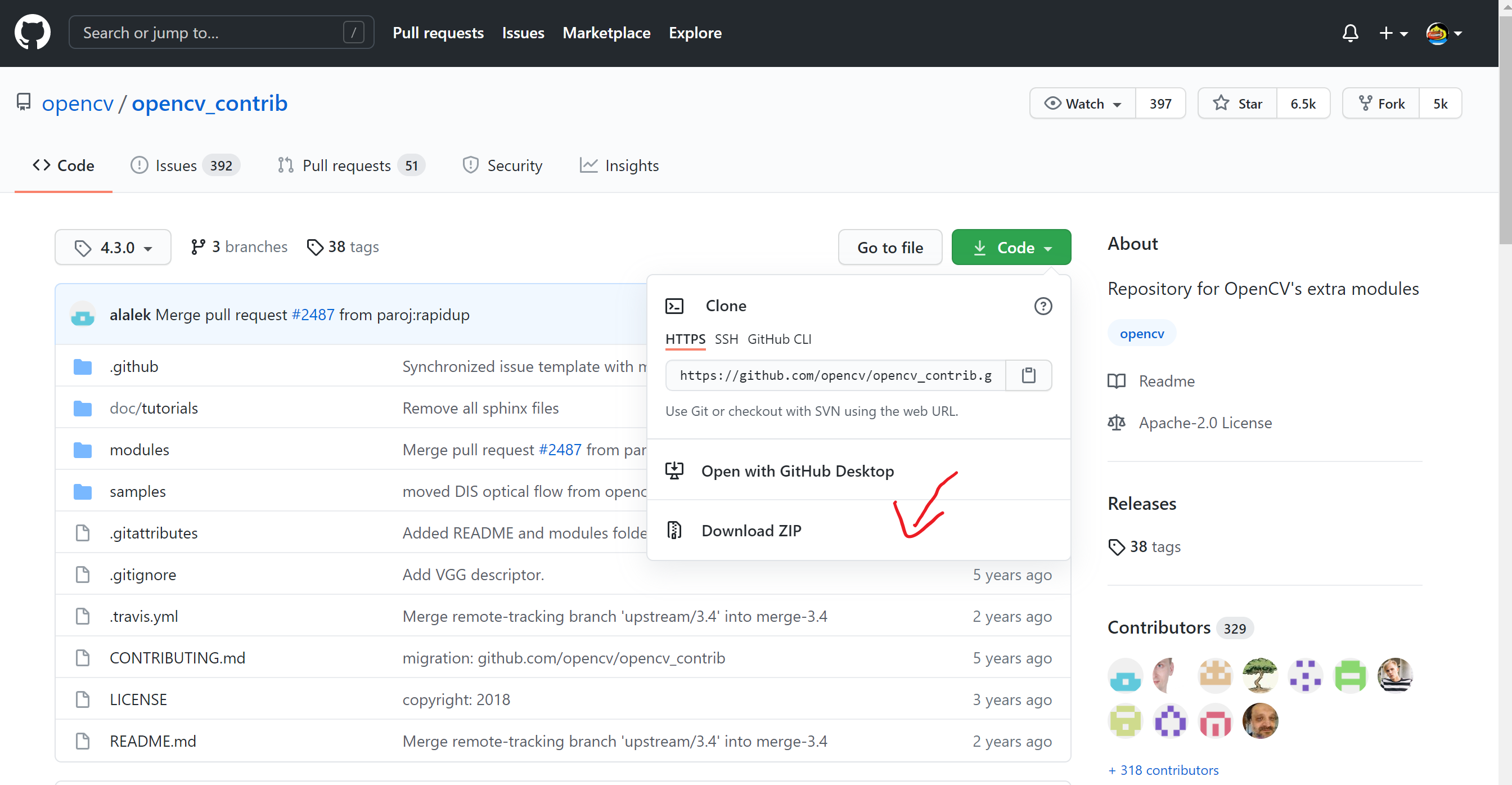Open the opencv_contrib repository link

[x=210, y=104]
